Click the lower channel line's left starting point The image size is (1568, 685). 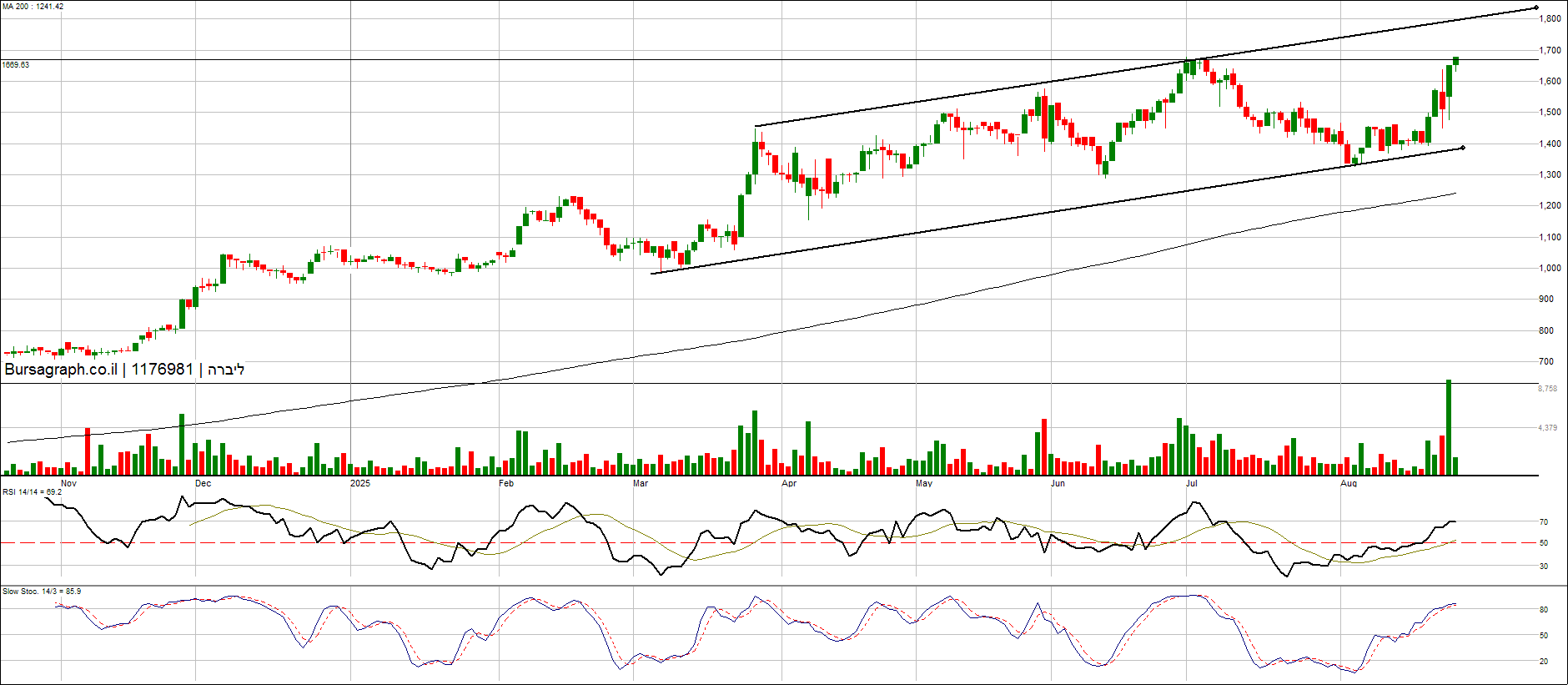click(x=652, y=273)
